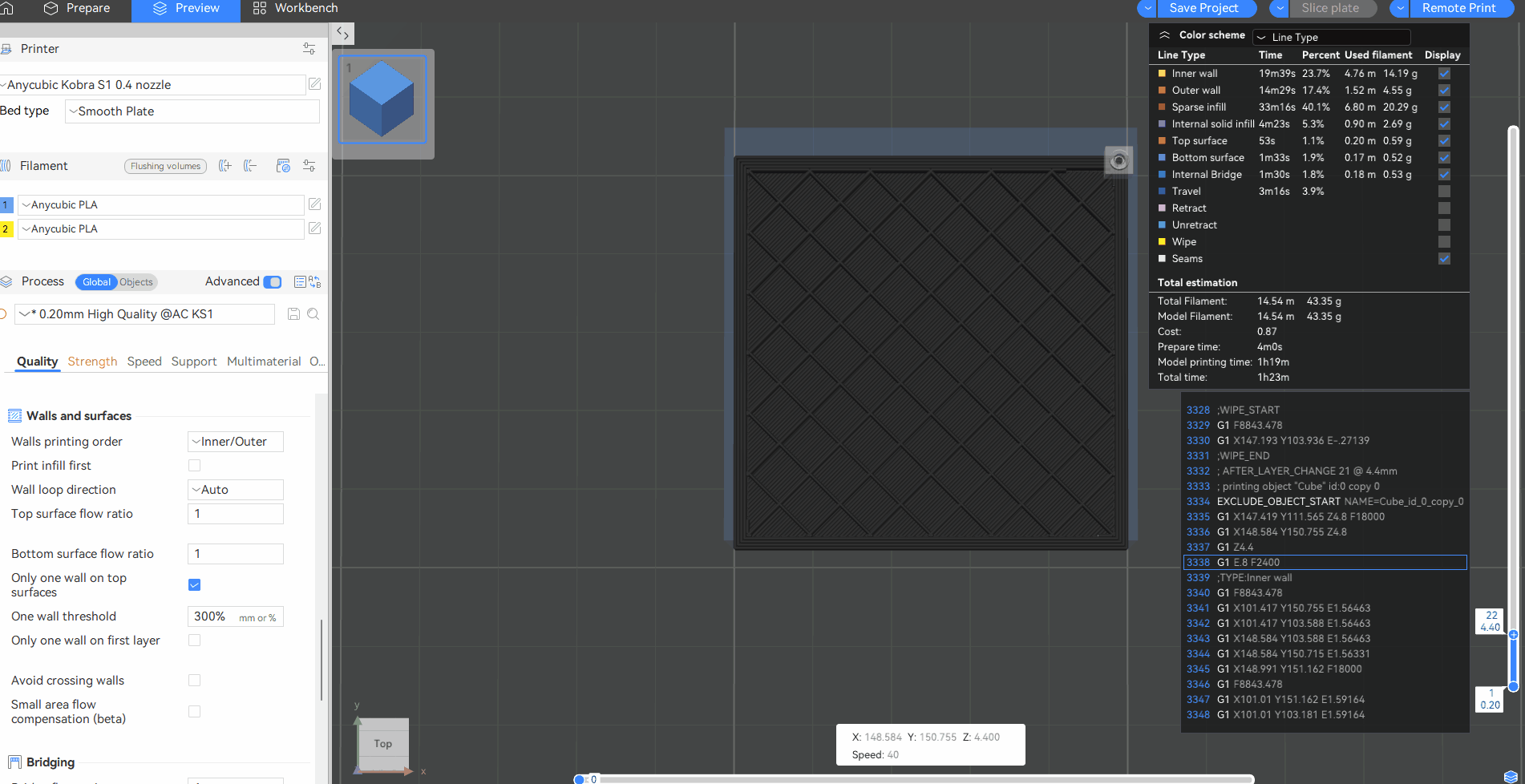1525x784 pixels.
Task: Click the plus handle on the layer slider
Action: click(x=1513, y=634)
